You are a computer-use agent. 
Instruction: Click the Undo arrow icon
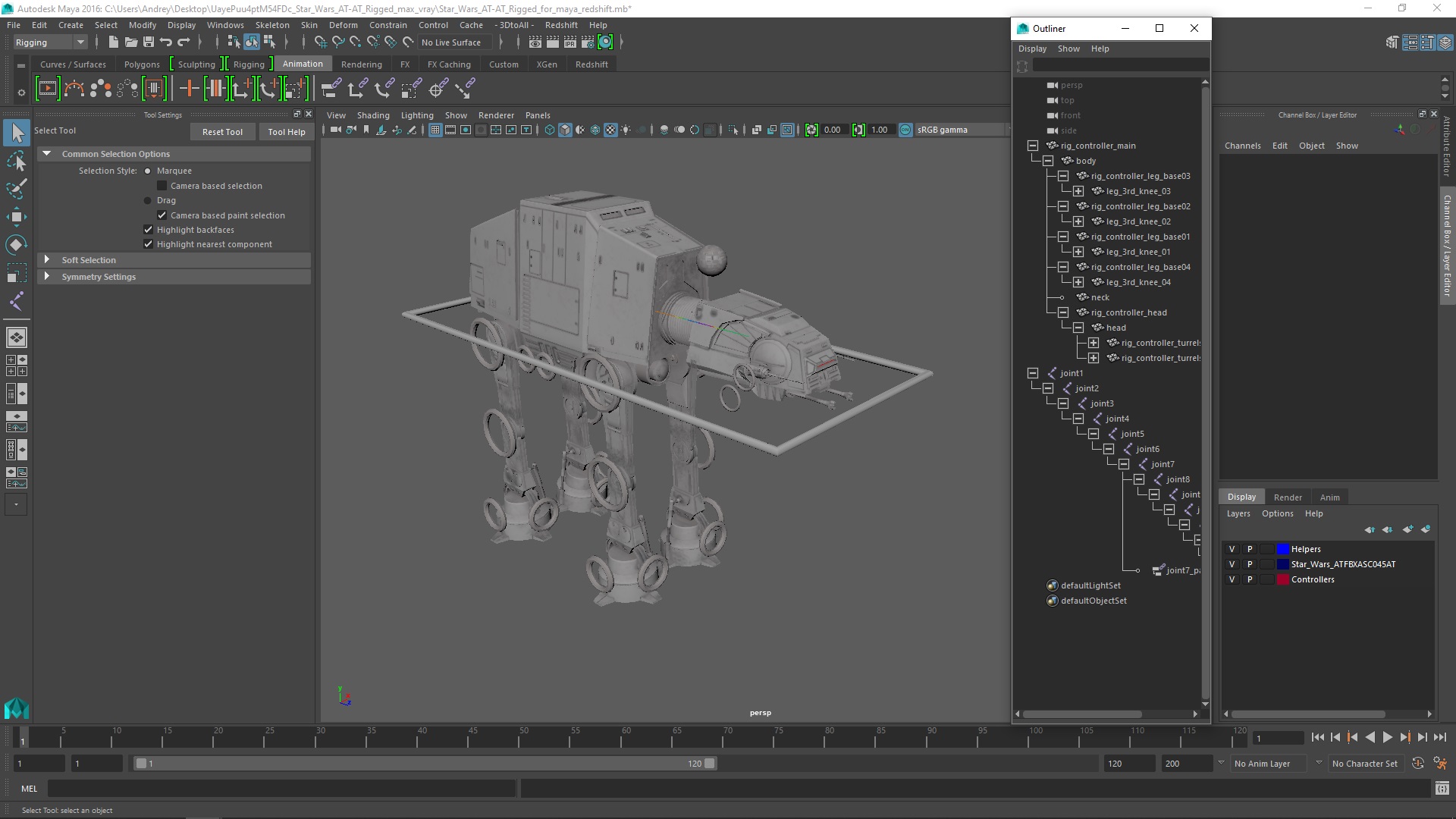tap(166, 42)
